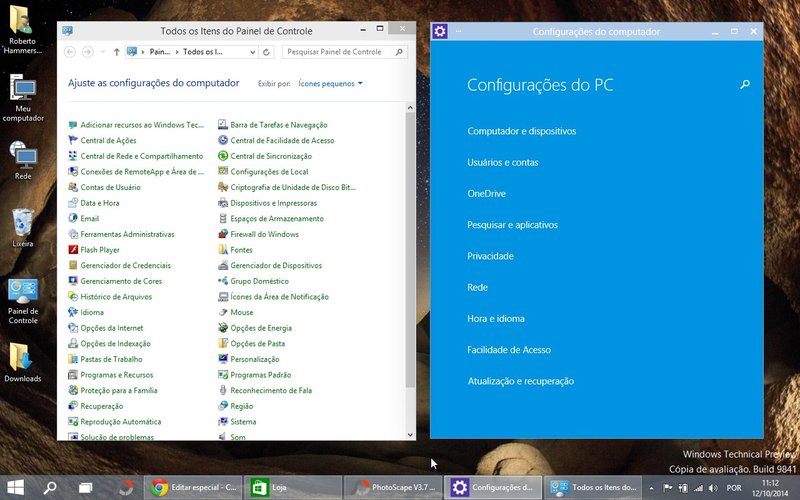Image resolution: width=800 pixels, height=500 pixels.
Task: Open recent locations dropdown beside forward arrow
Action: [x=103, y=52]
